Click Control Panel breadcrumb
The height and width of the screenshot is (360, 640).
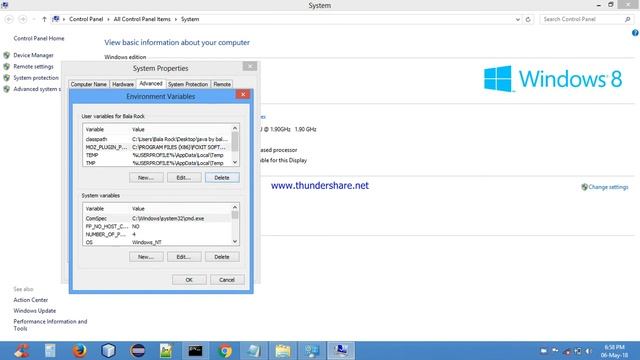pyautogui.click(x=86, y=19)
